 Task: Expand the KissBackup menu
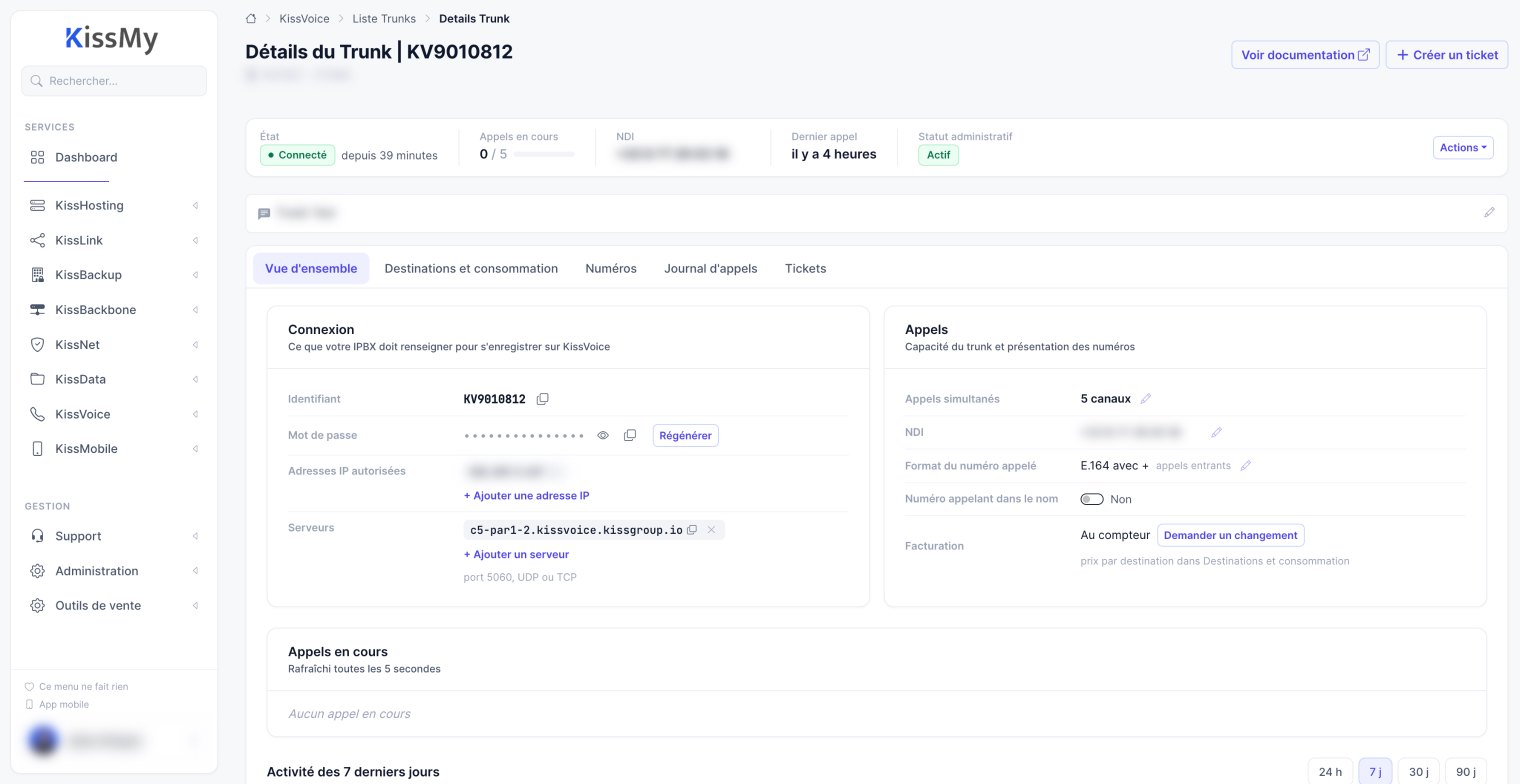(195, 275)
